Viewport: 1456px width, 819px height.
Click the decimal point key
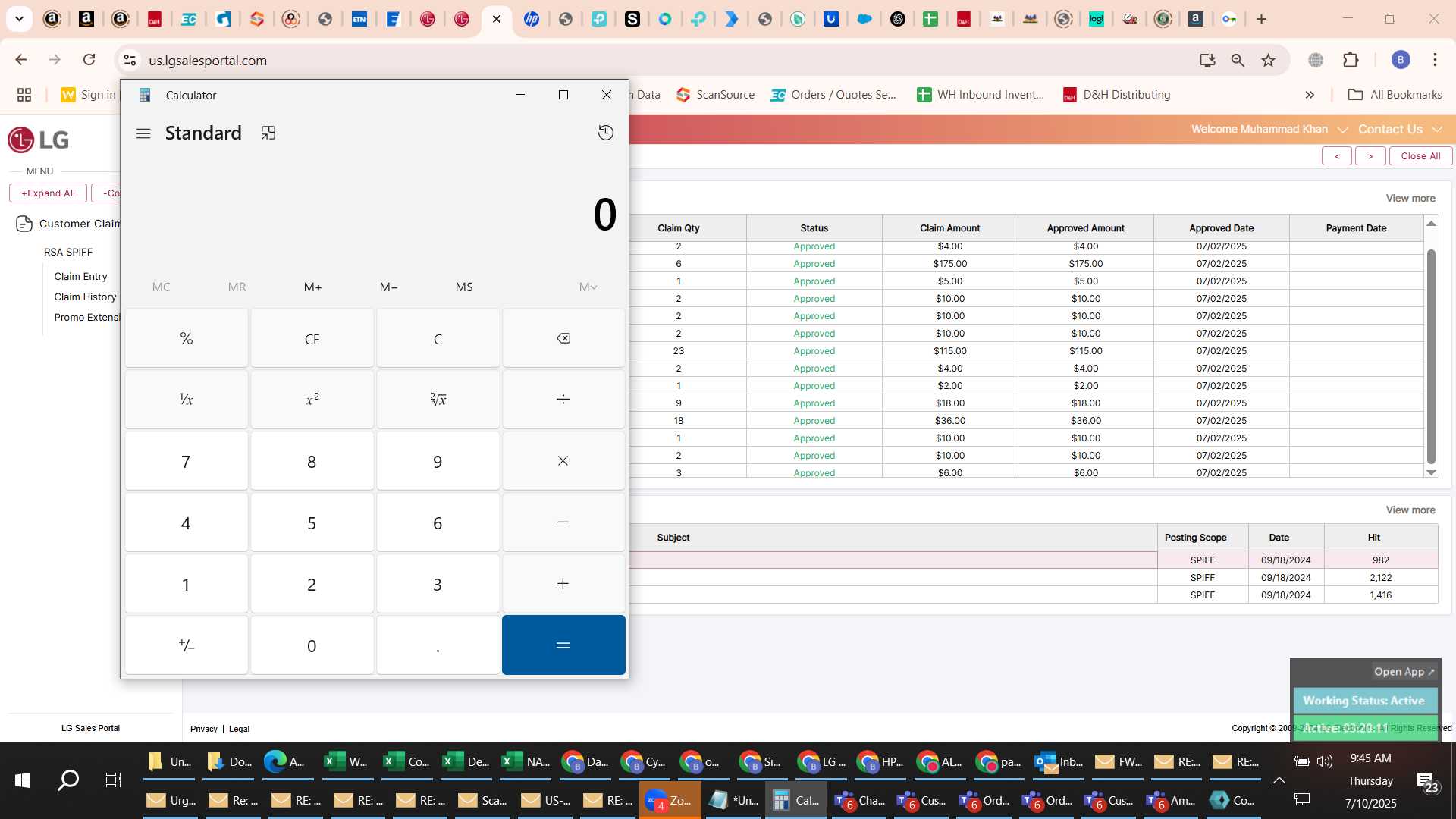click(438, 645)
